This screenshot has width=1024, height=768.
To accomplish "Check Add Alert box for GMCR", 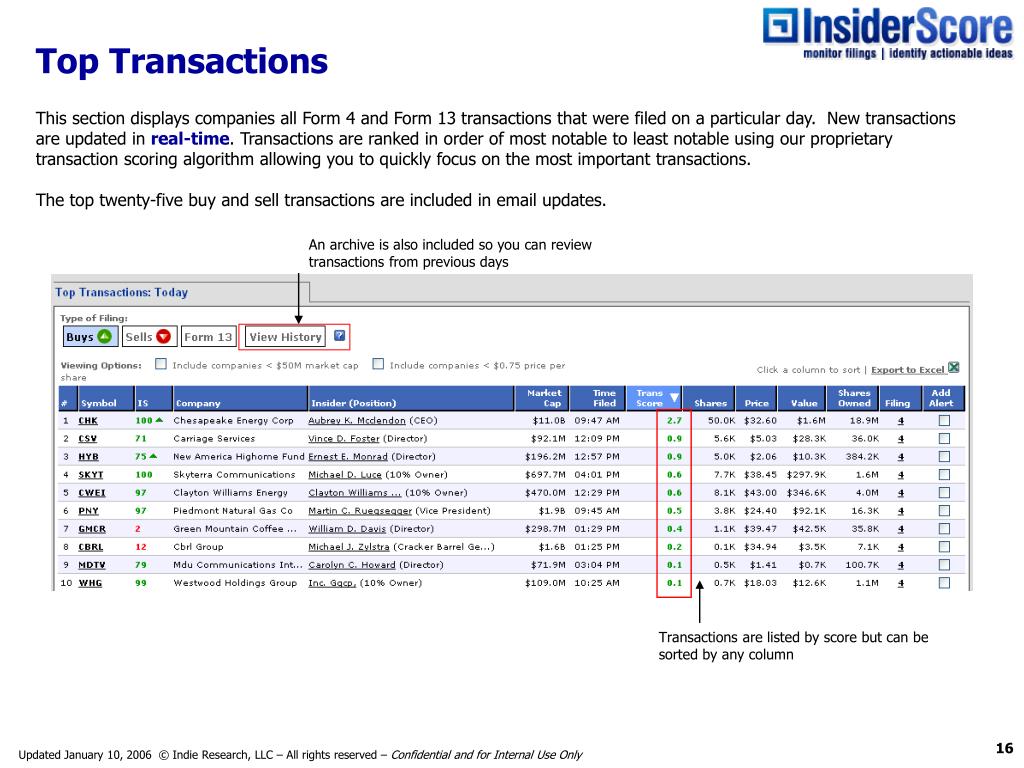I will pyautogui.click(x=944, y=529).
